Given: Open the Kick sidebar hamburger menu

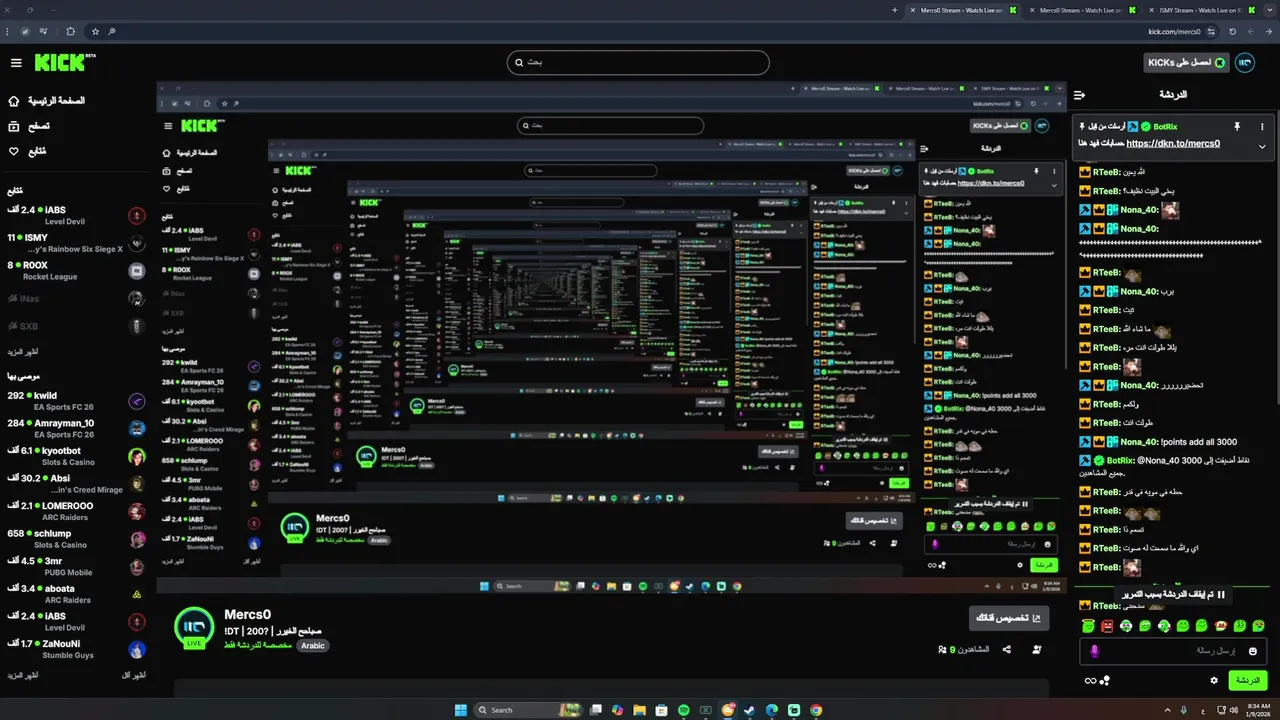Looking at the screenshot, I should click(x=16, y=63).
